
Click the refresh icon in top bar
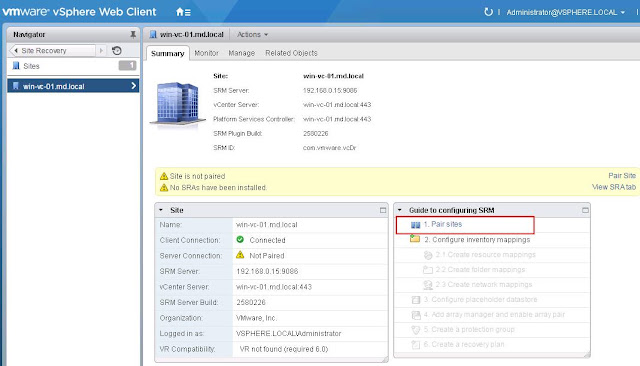coord(488,12)
